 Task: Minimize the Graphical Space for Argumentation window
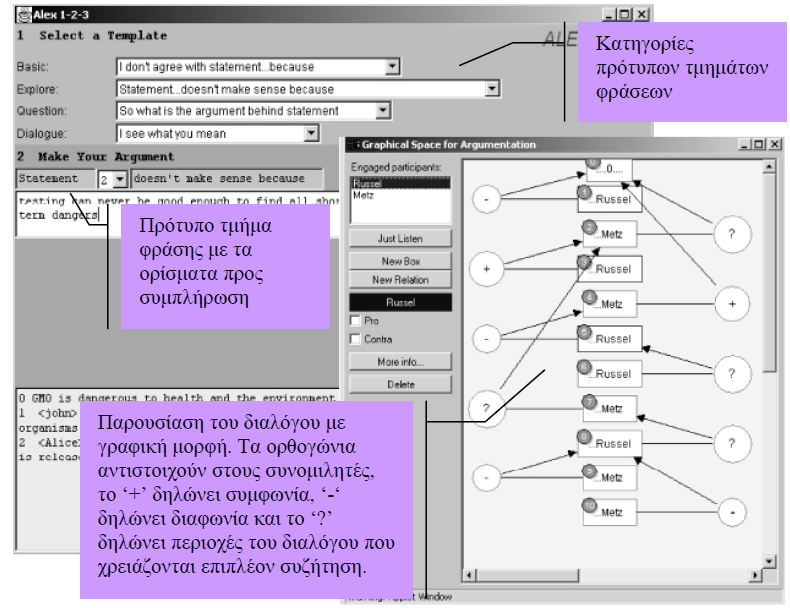[745, 145]
